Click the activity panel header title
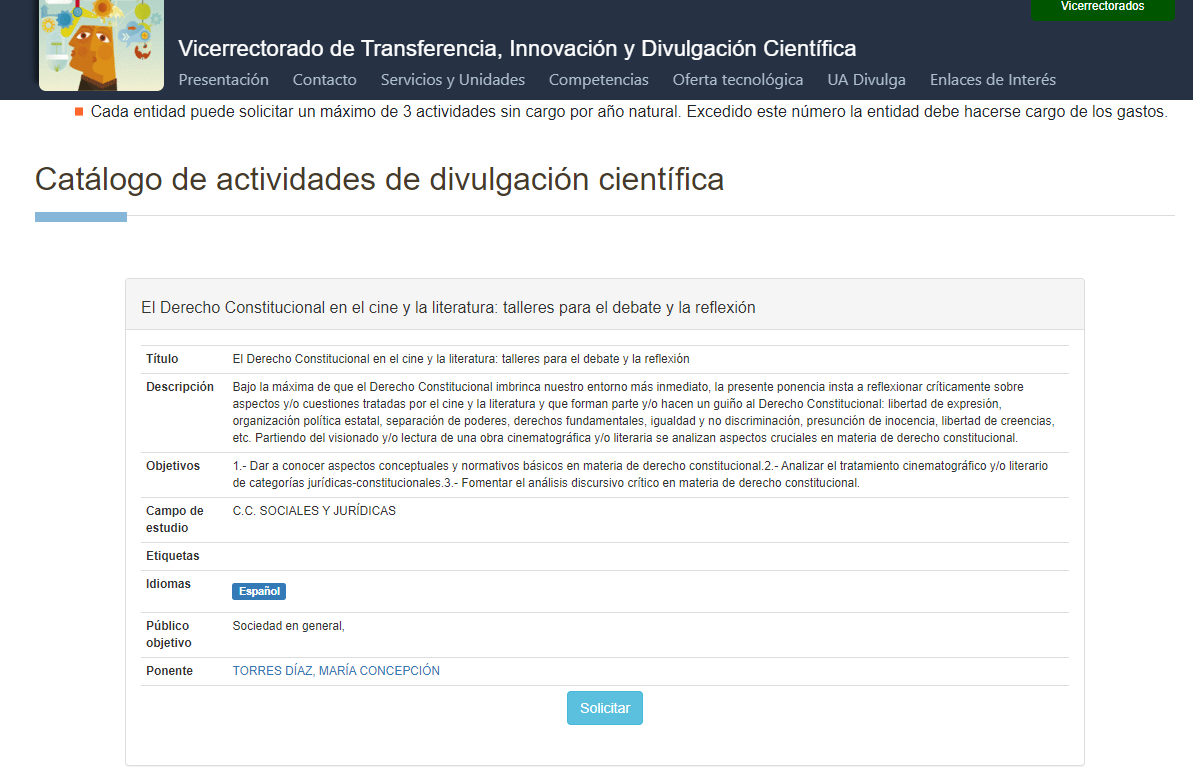The width and height of the screenshot is (1193, 777). tap(448, 308)
